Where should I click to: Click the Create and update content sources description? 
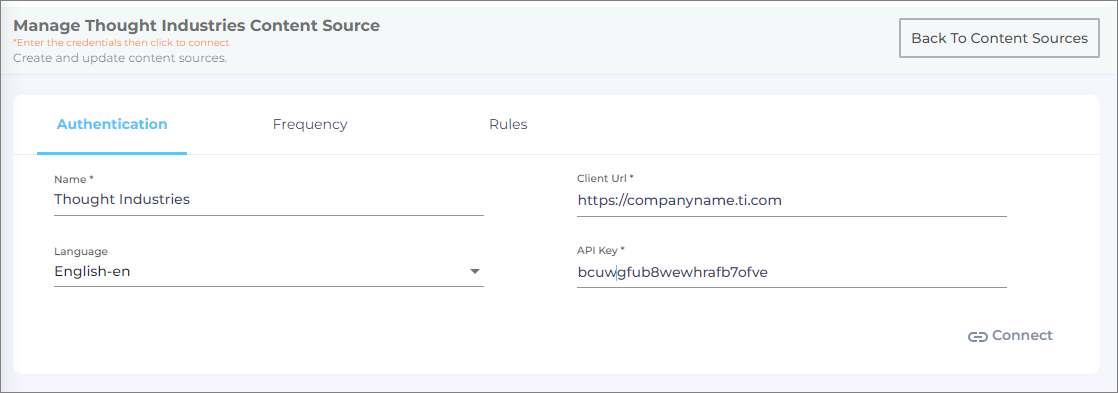coord(120,58)
